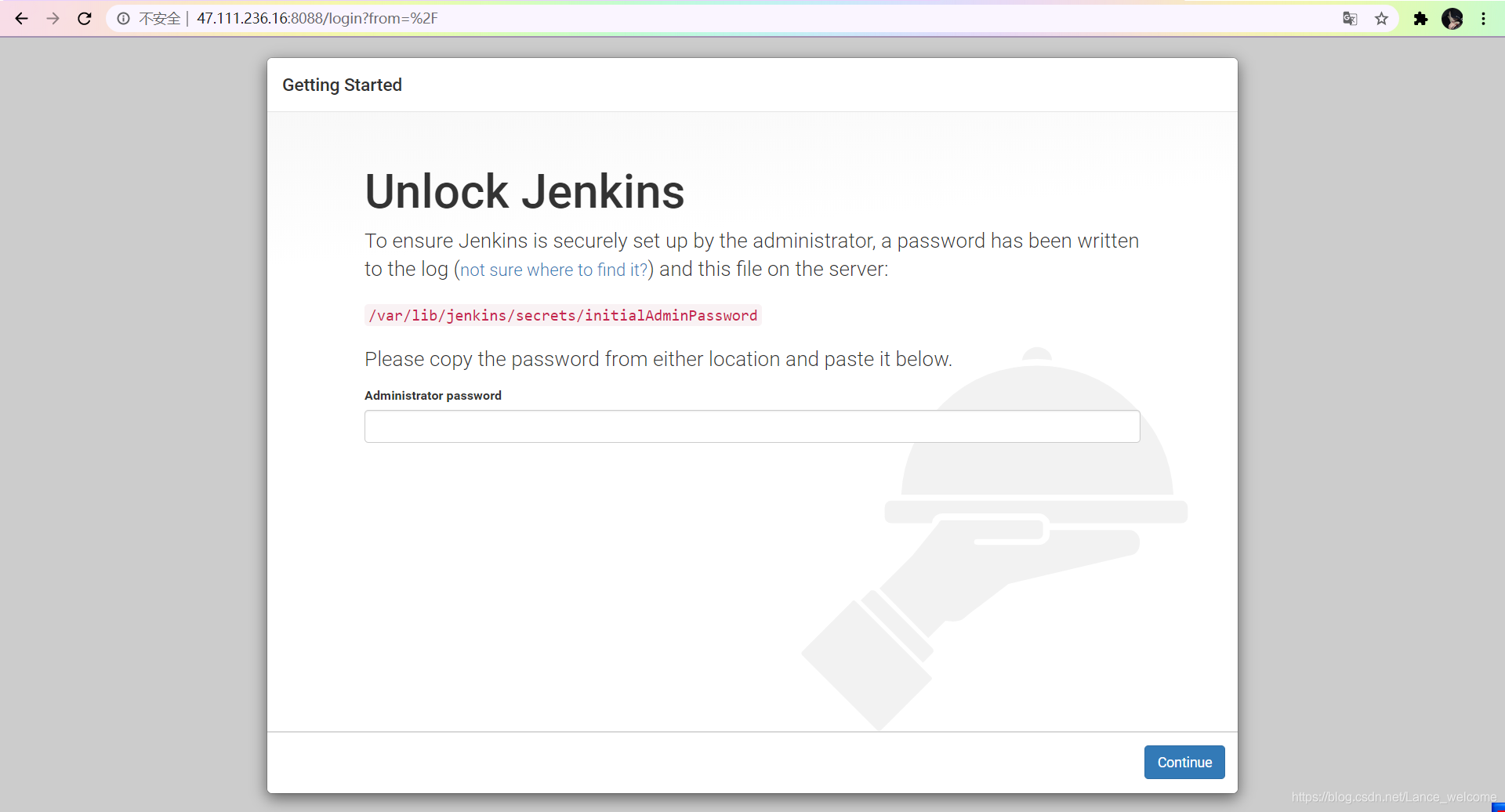
Task: Open the browser extensions puzzle icon
Action: coord(1420,19)
